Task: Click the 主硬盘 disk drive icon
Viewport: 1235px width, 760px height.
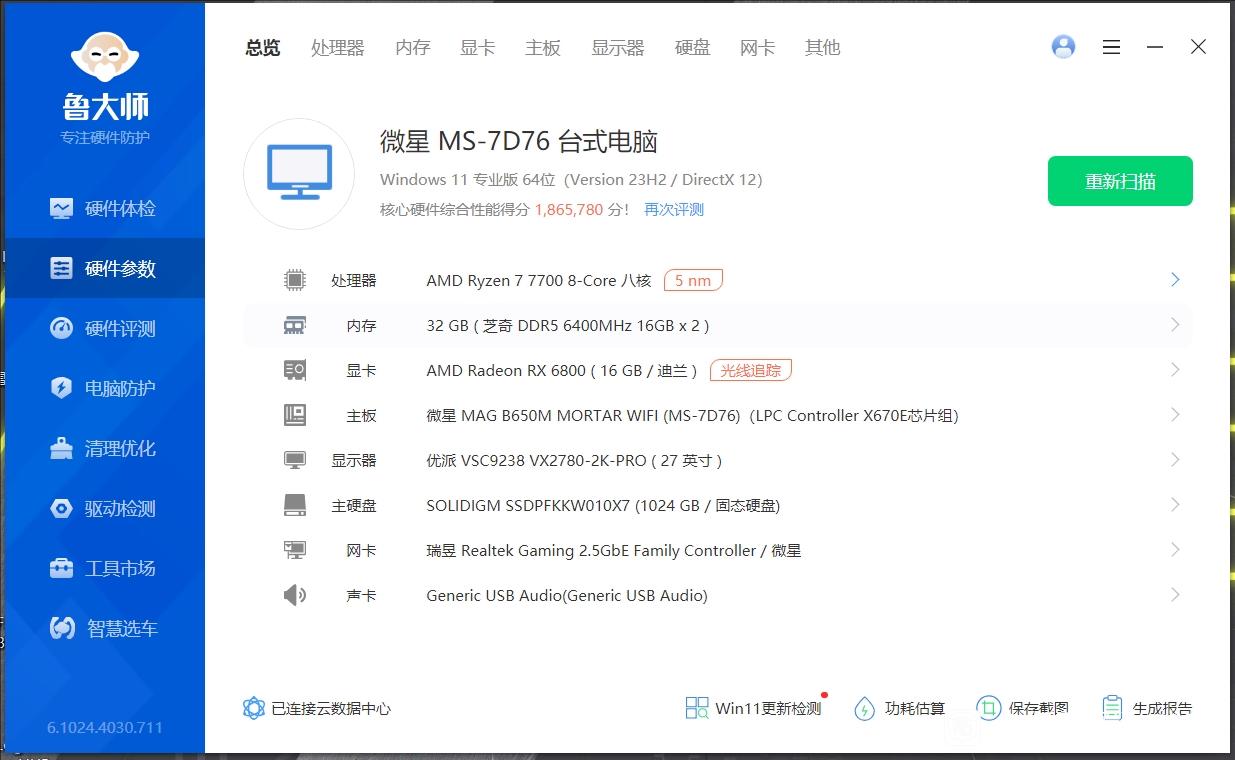Action: [x=294, y=505]
